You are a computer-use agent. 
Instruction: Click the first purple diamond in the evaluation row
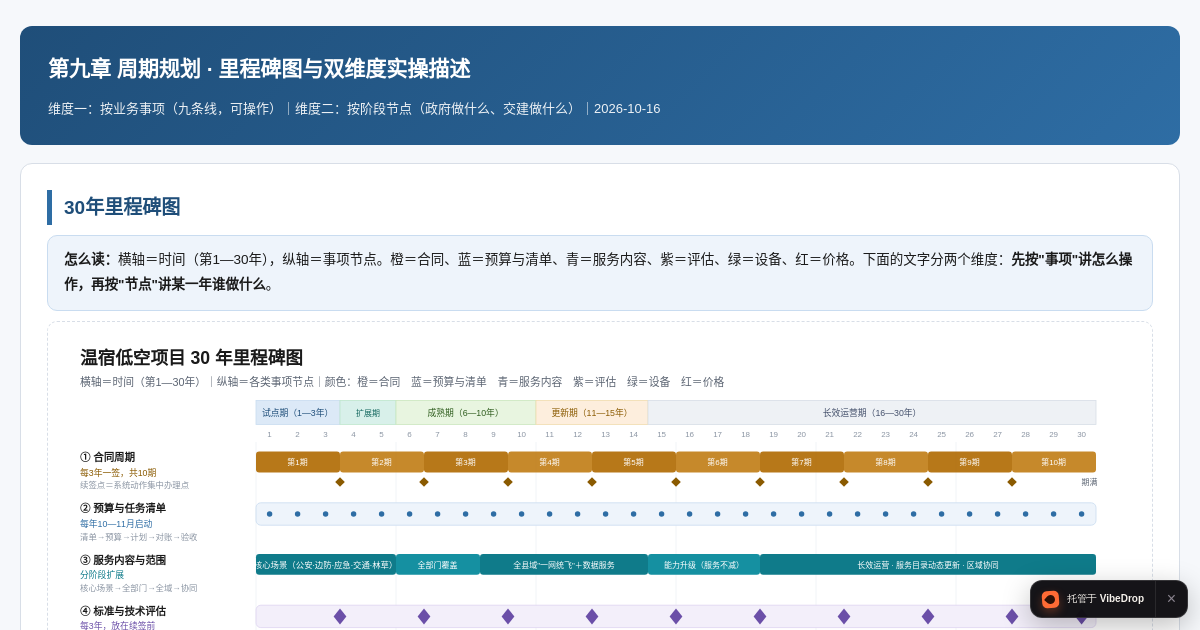[340, 617]
